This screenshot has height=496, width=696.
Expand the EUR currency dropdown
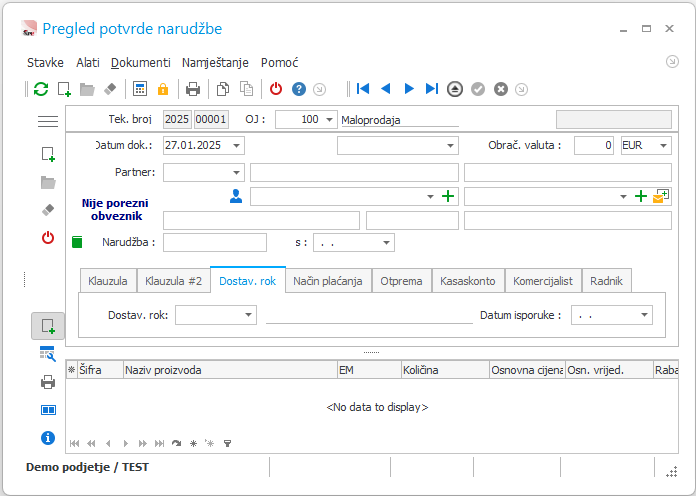pyautogui.click(x=664, y=145)
